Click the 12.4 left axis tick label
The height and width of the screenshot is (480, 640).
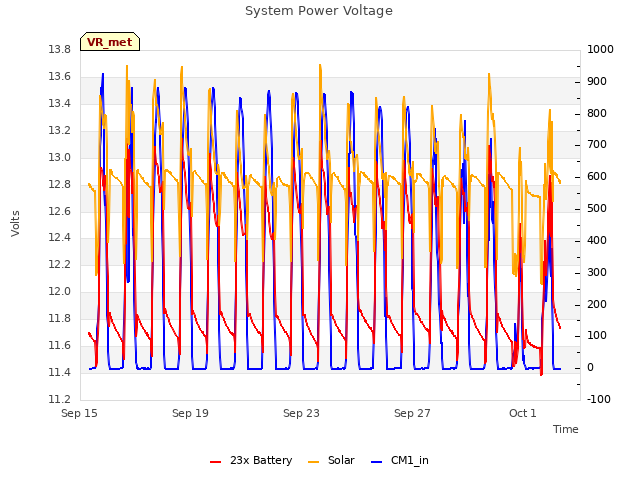(x=60, y=238)
